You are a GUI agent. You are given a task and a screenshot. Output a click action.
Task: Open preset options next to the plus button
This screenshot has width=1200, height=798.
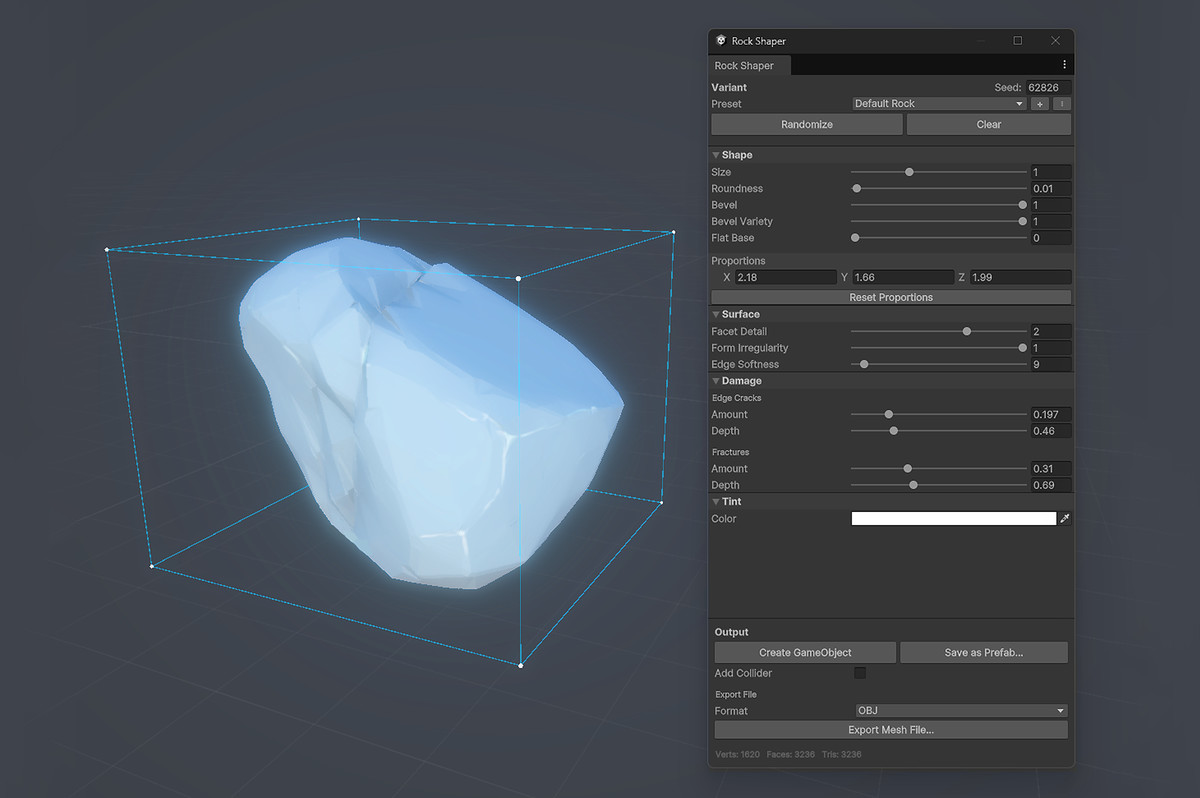[1061, 104]
